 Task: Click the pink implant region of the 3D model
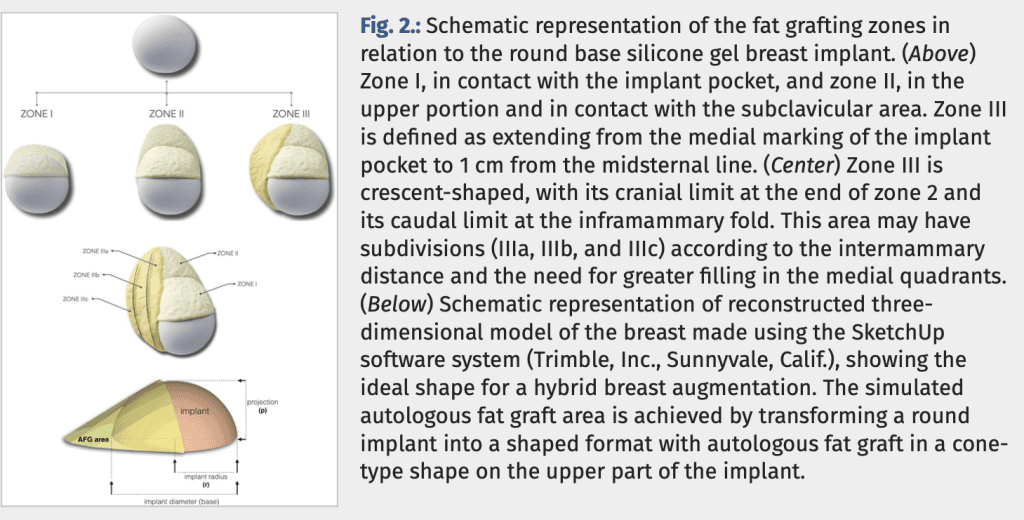point(201,411)
